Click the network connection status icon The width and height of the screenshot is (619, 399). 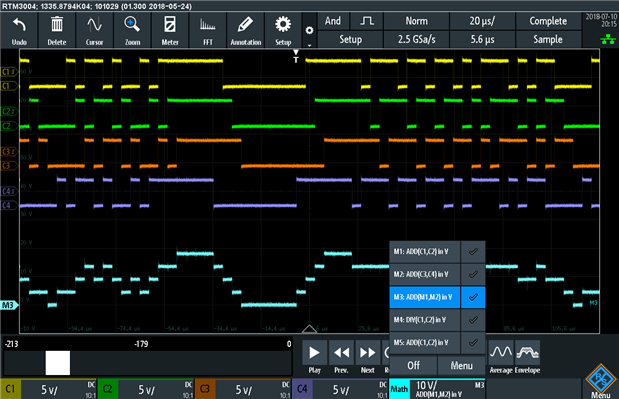tap(608, 39)
